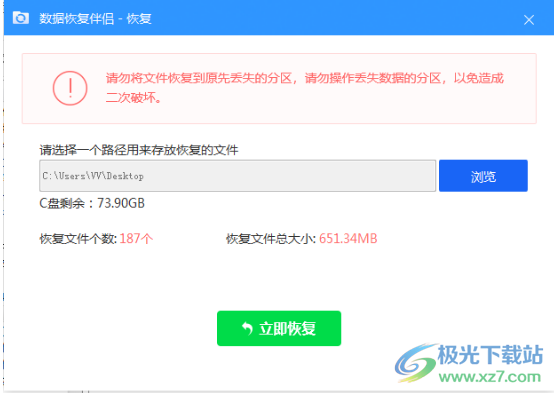Click the 恢复文件总大小 label
The image size is (554, 393).
point(271,239)
